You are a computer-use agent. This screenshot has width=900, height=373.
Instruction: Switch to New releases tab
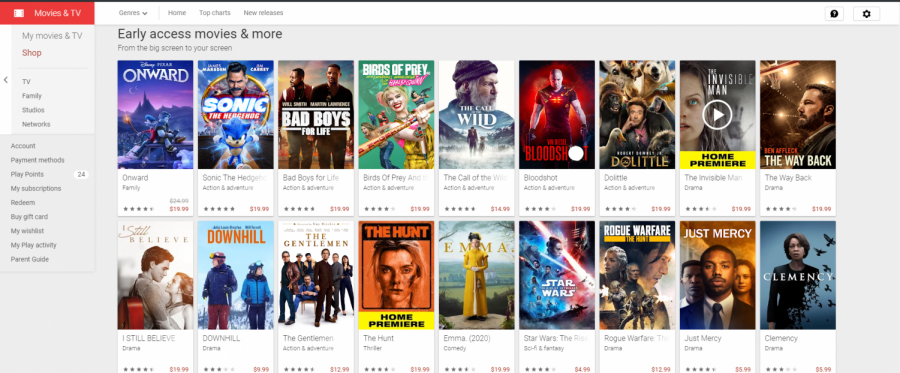[x=263, y=13]
